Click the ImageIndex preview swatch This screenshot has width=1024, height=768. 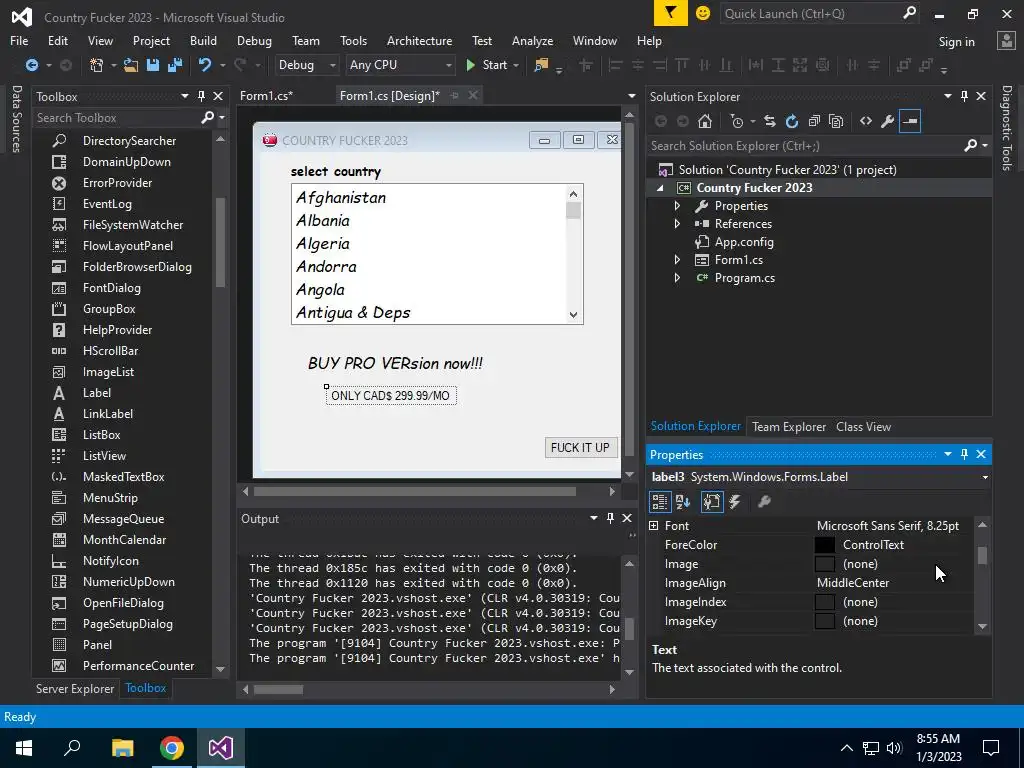point(825,601)
